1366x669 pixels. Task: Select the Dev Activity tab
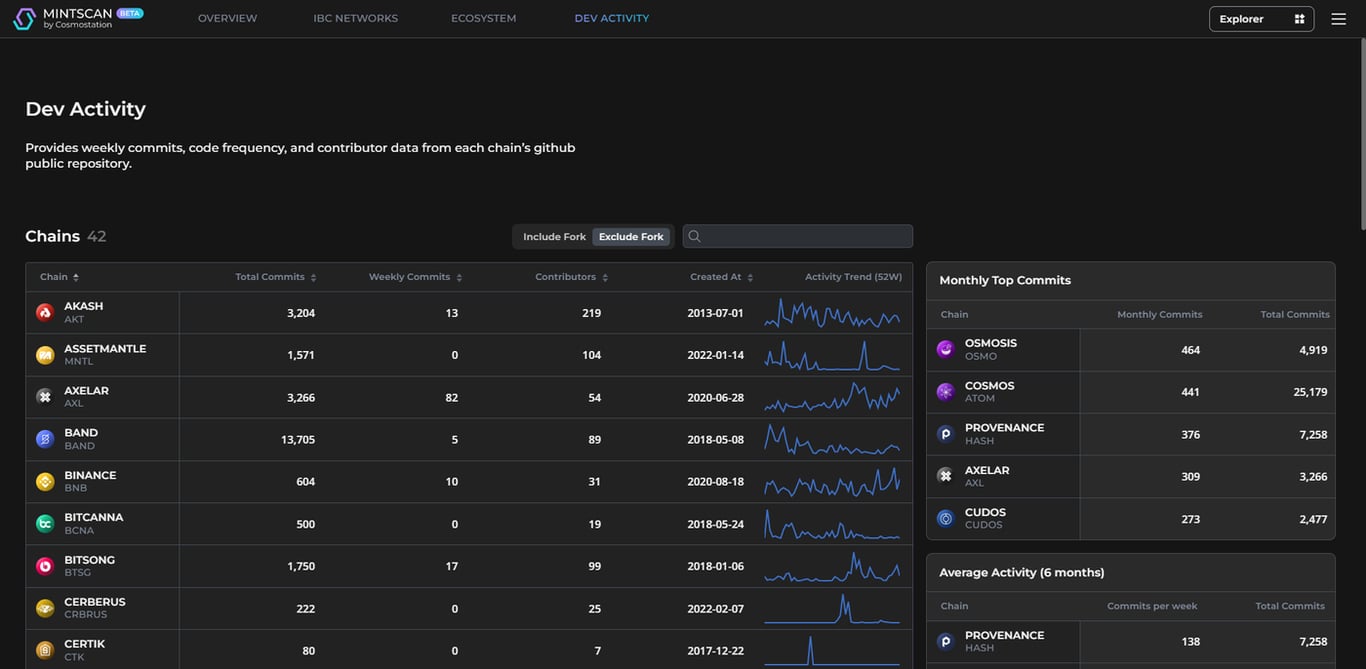point(612,18)
